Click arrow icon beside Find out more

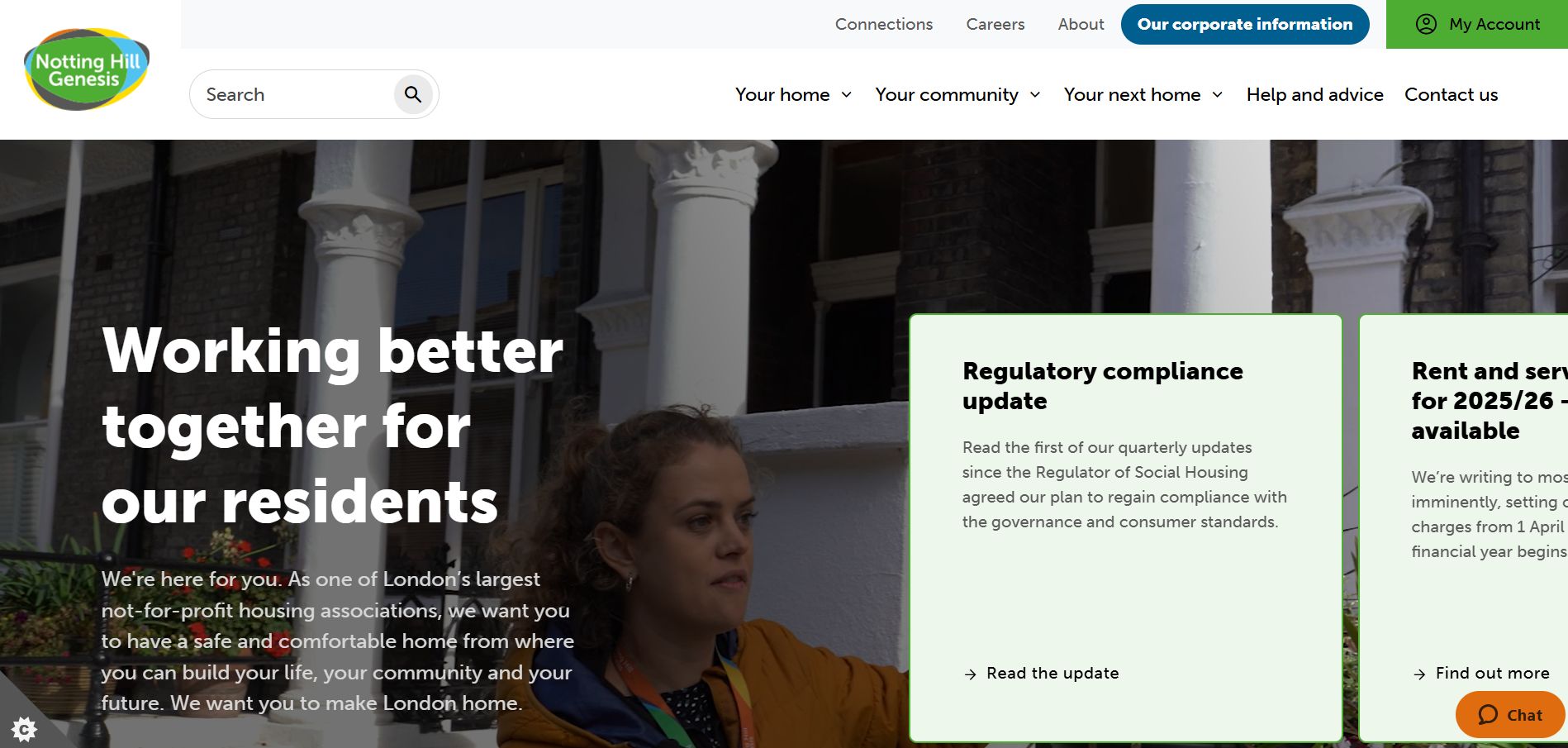point(1419,674)
